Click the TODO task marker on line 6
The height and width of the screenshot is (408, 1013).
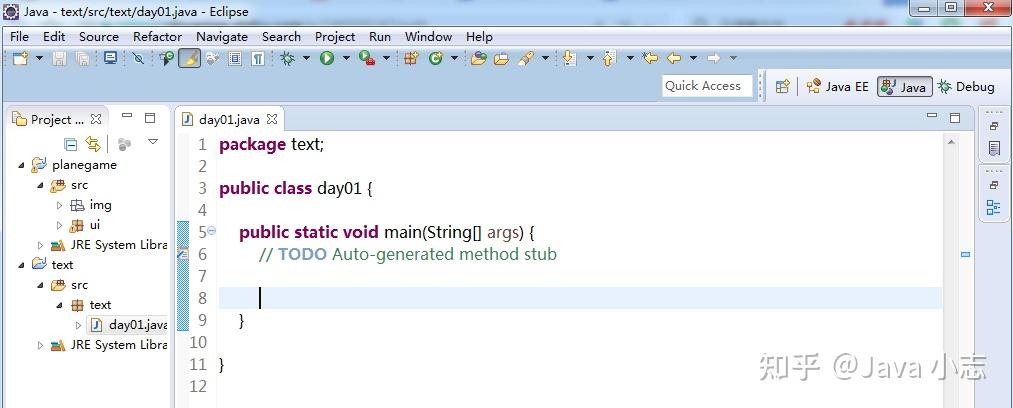point(183,254)
